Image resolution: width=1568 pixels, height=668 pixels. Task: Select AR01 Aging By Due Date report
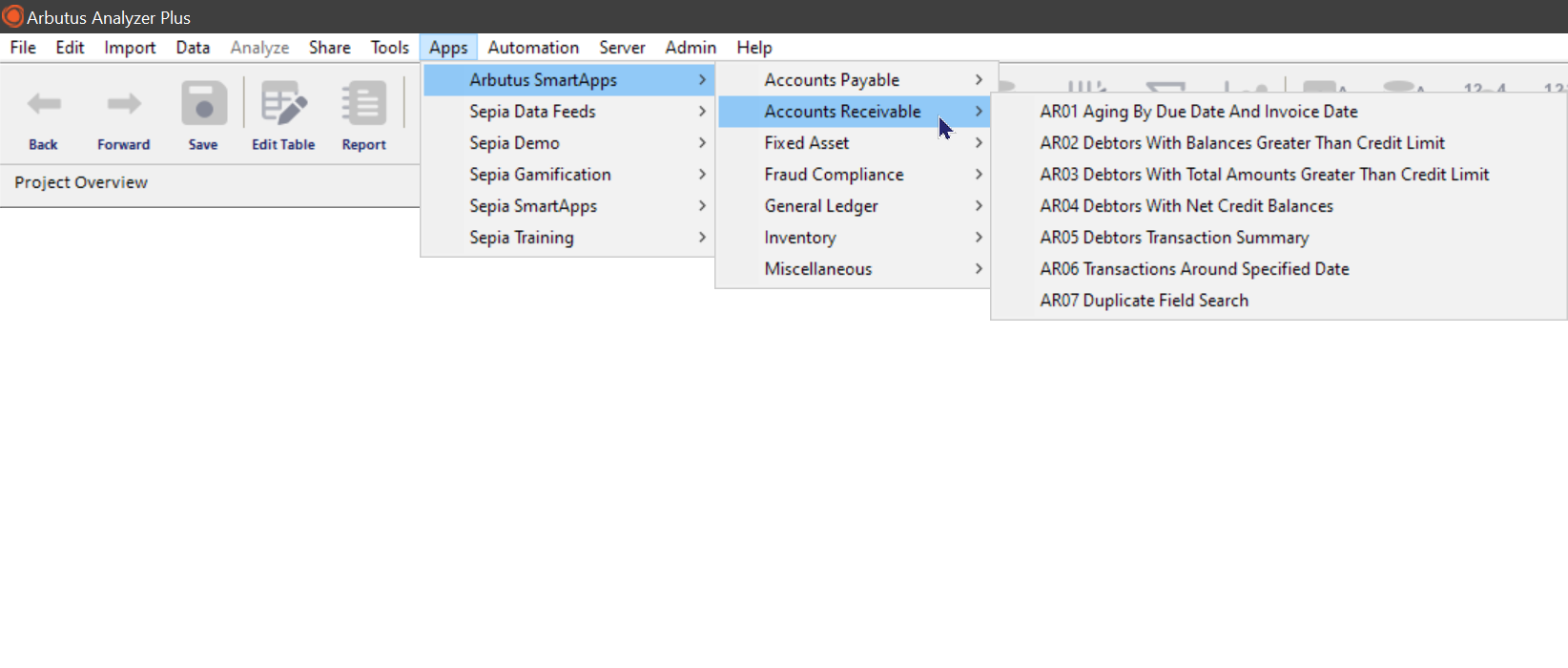pyautogui.click(x=1198, y=112)
